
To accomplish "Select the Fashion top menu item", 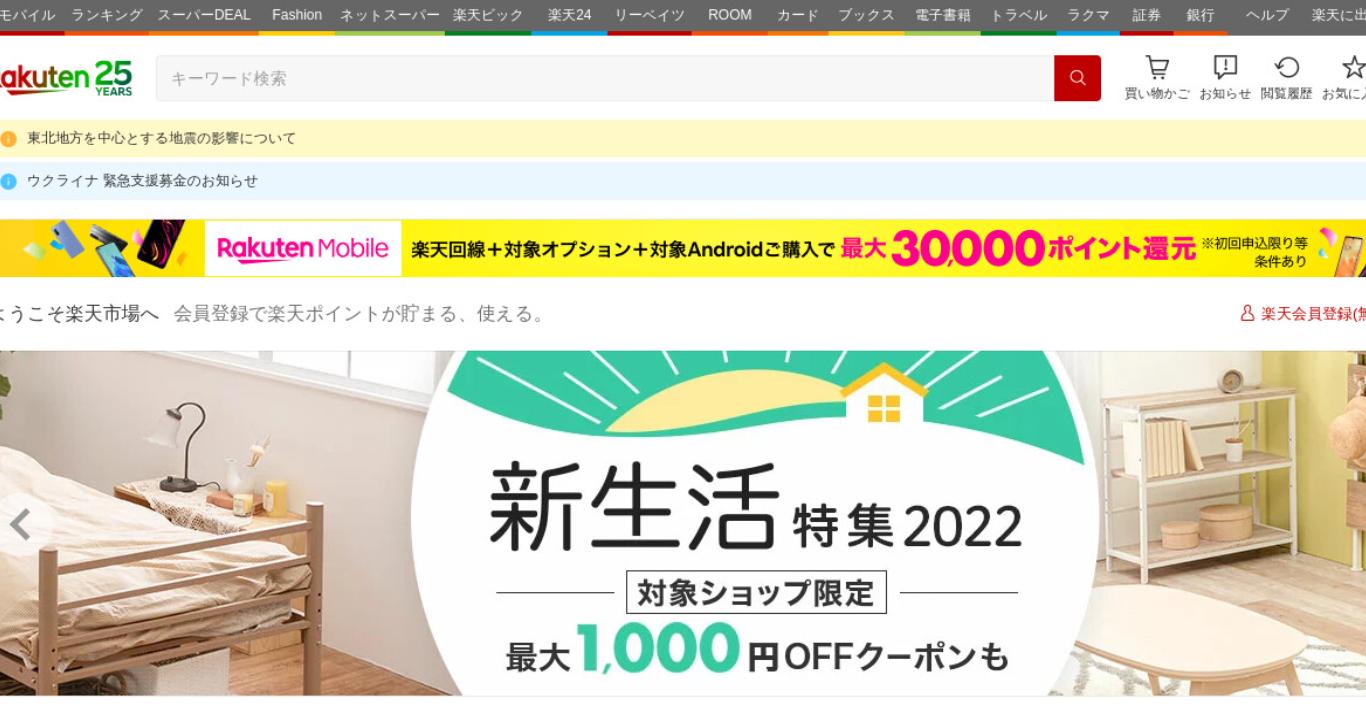I will [297, 15].
